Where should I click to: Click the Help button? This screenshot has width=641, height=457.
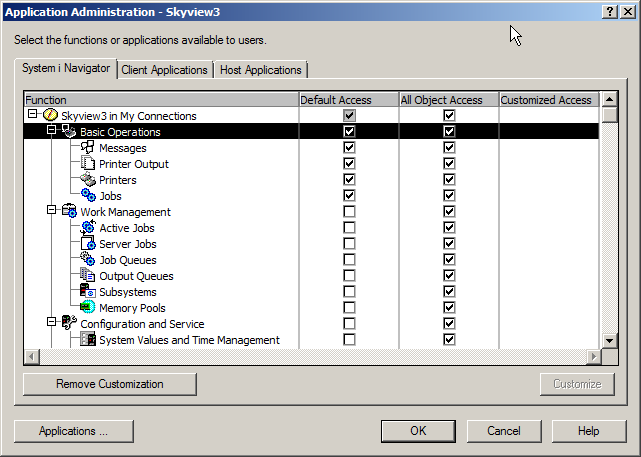pyautogui.click(x=589, y=431)
